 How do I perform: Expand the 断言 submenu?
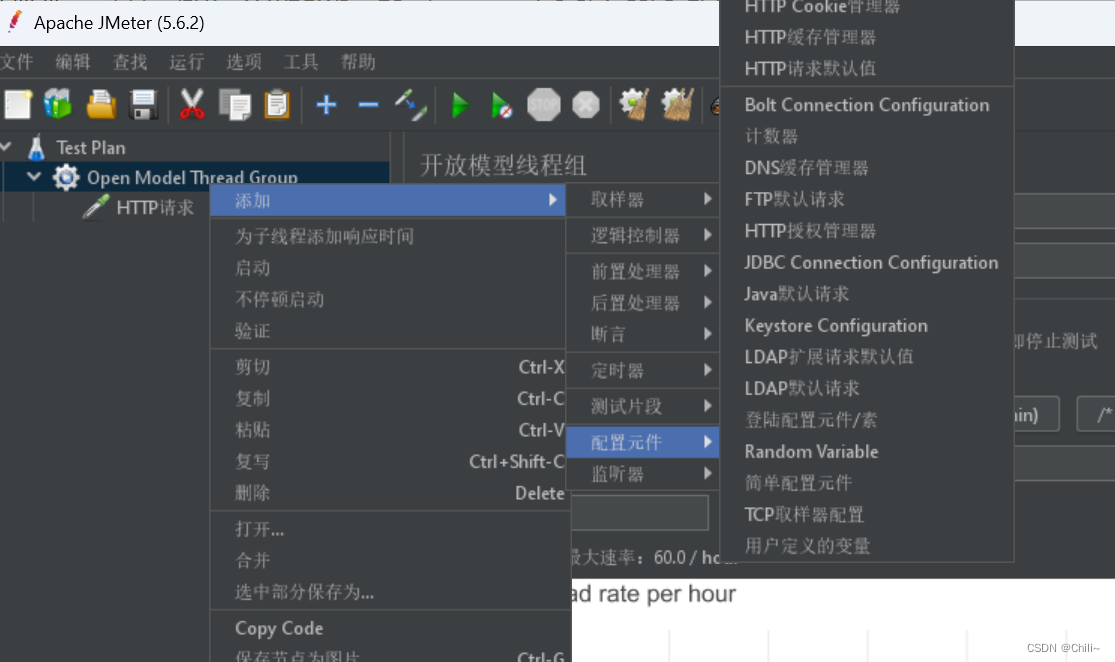point(643,334)
